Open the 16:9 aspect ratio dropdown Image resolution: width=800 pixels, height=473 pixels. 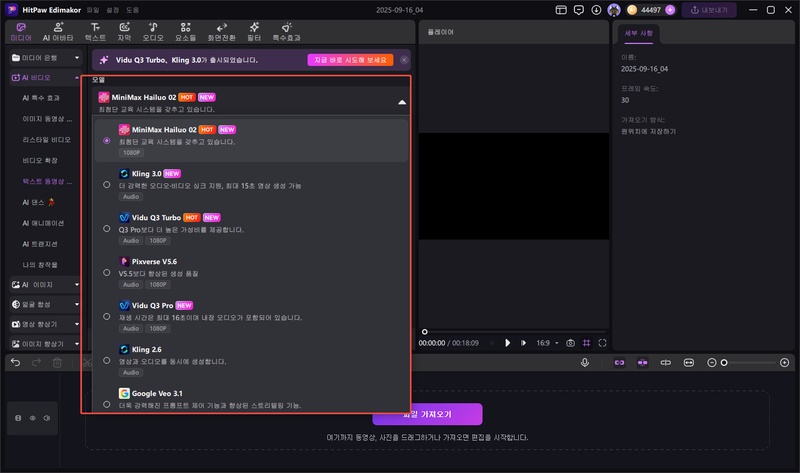tap(547, 343)
